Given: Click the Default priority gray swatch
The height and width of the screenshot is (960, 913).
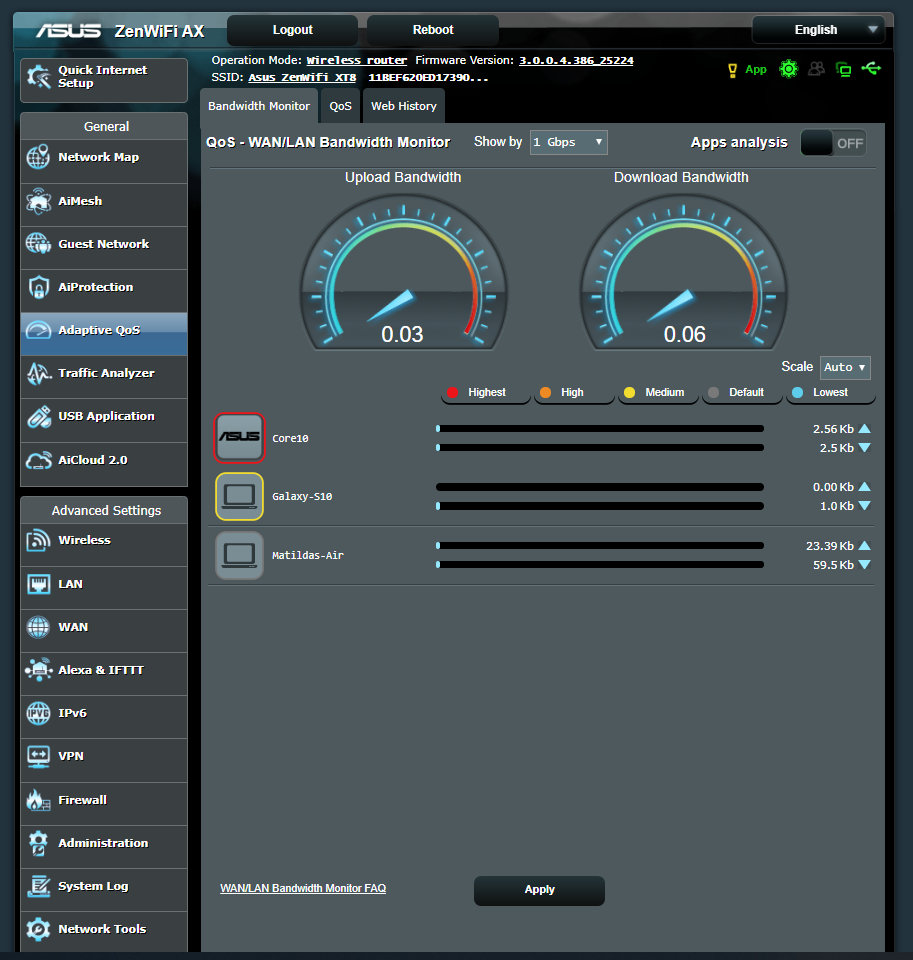Looking at the screenshot, I should 713,392.
